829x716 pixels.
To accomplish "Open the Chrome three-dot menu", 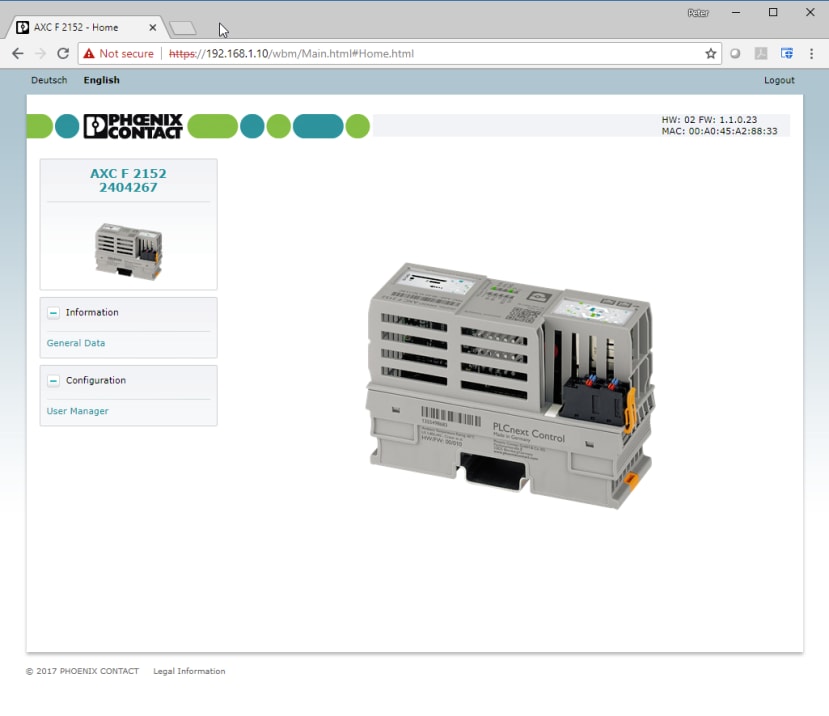I will tap(812, 53).
